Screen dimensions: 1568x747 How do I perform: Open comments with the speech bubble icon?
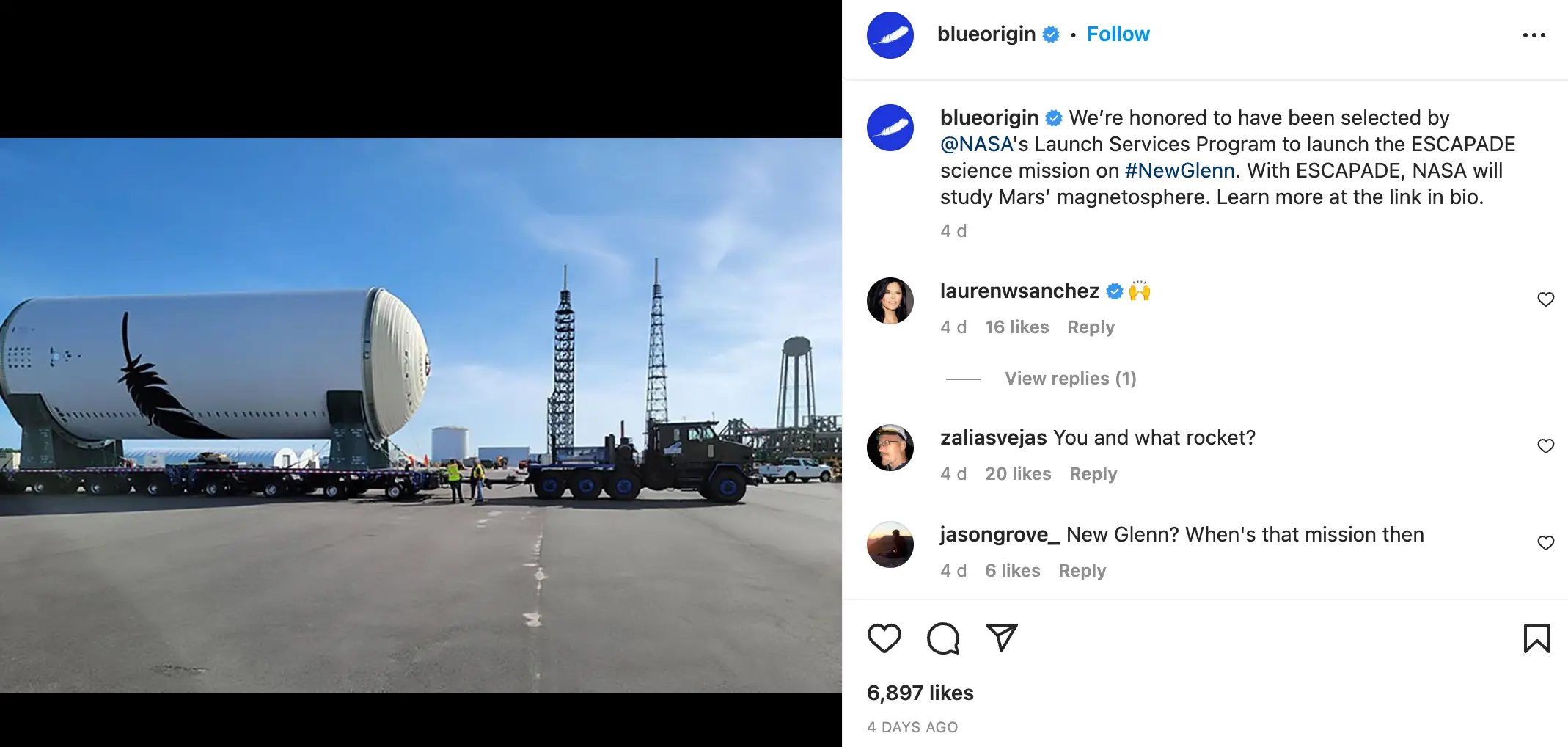(x=943, y=638)
